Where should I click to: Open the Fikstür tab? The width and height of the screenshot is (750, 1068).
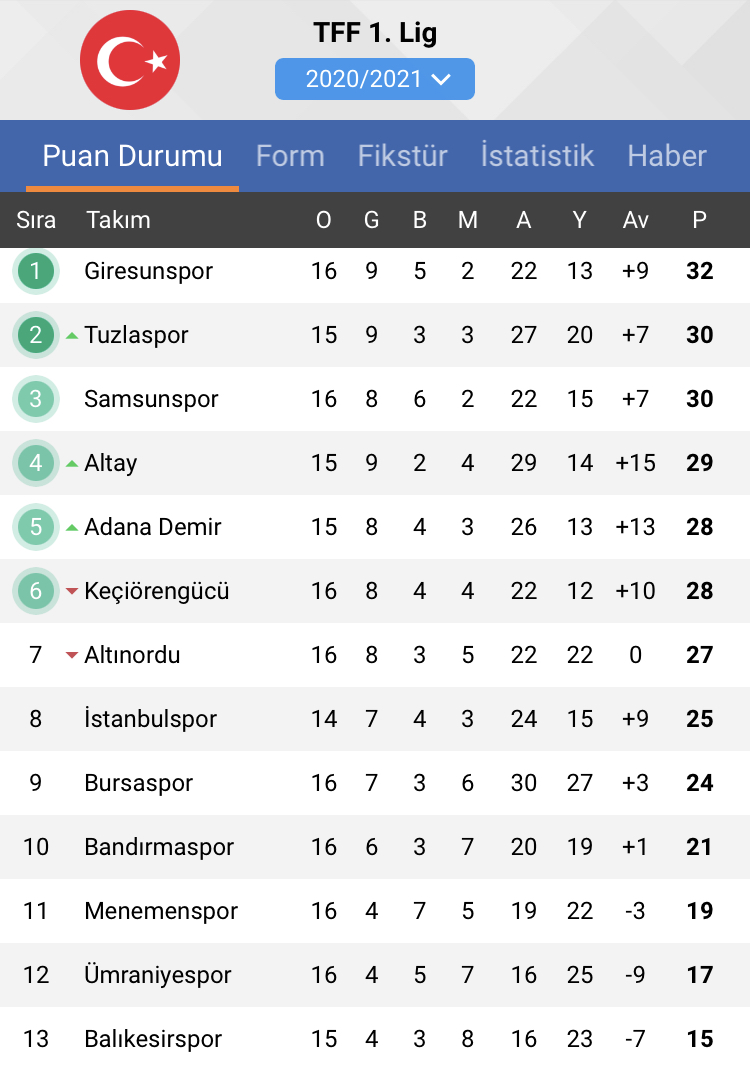pos(403,156)
